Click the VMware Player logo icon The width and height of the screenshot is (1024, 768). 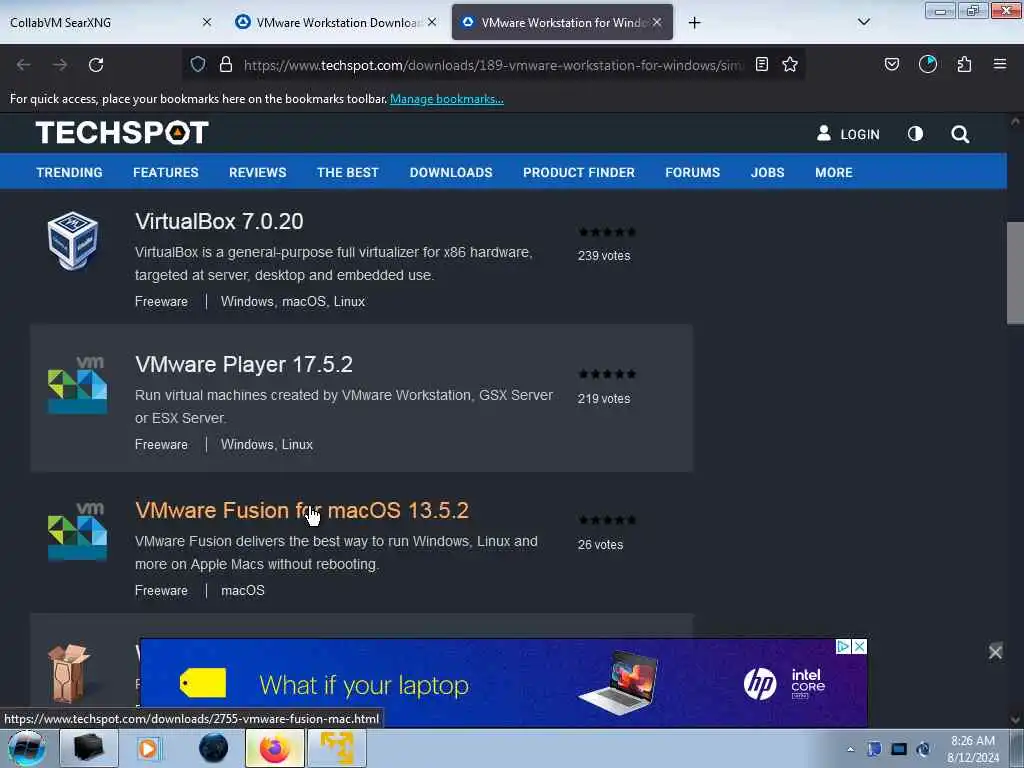(x=77, y=385)
